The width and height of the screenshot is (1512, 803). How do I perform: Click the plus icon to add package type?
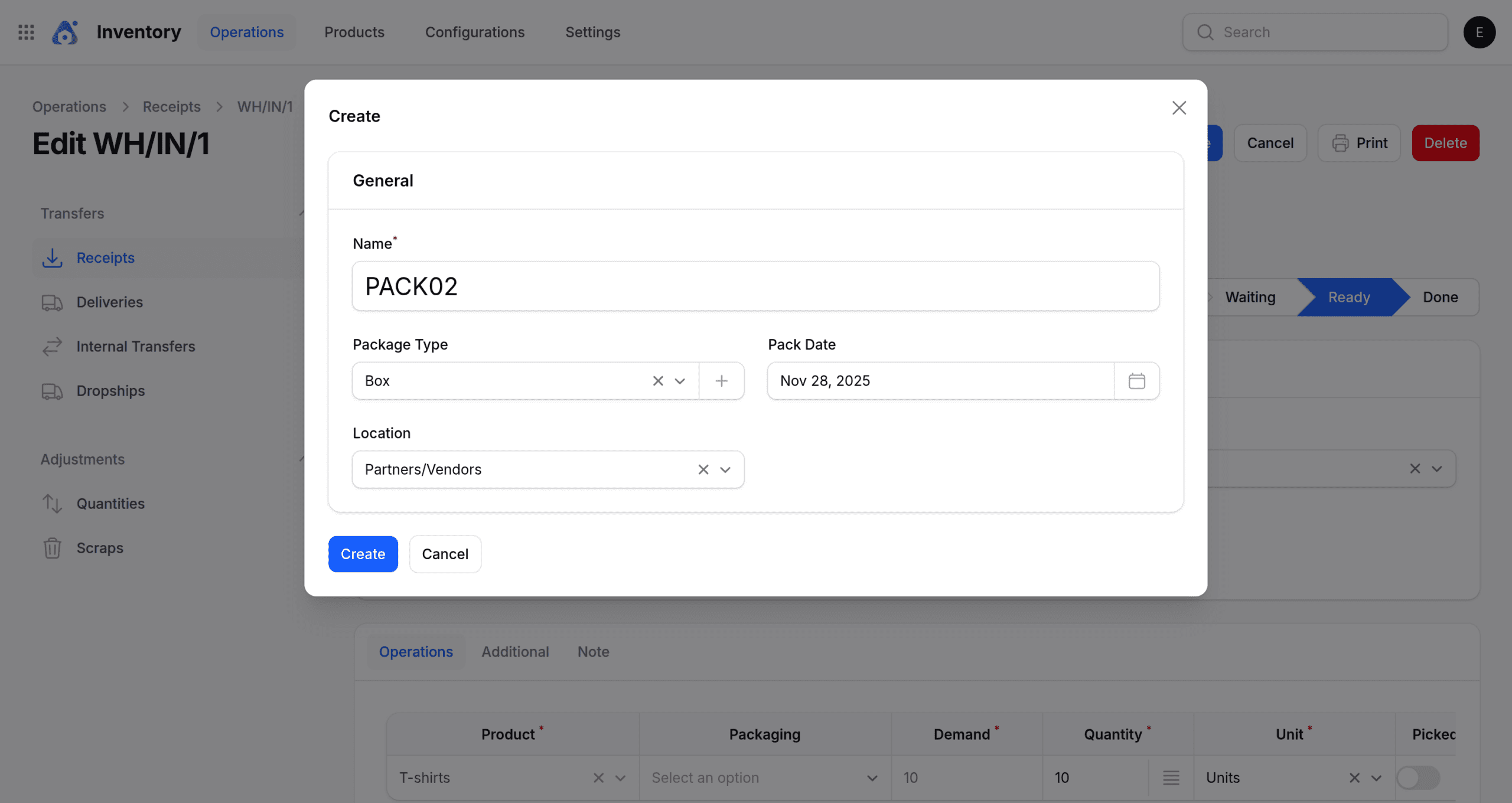(722, 381)
